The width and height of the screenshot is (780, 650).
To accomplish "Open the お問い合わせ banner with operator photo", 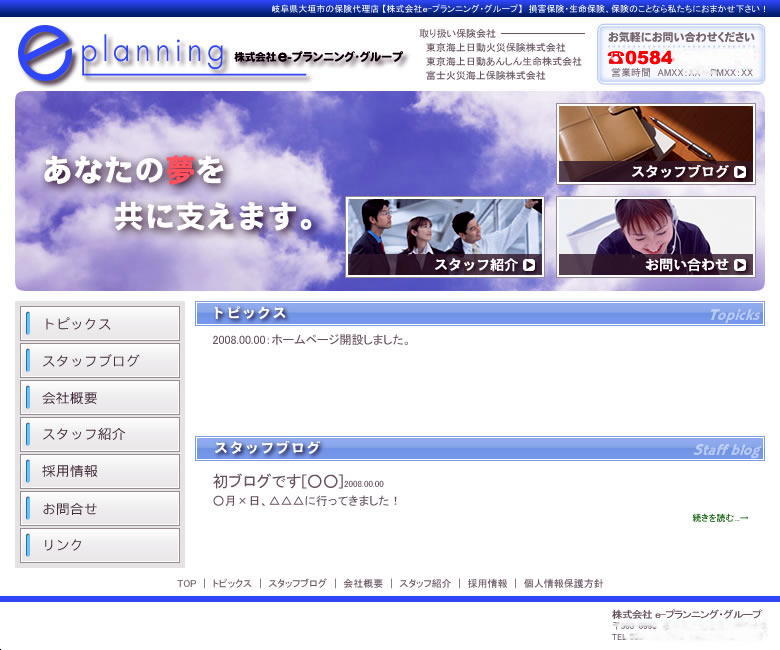I will tap(656, 237).
